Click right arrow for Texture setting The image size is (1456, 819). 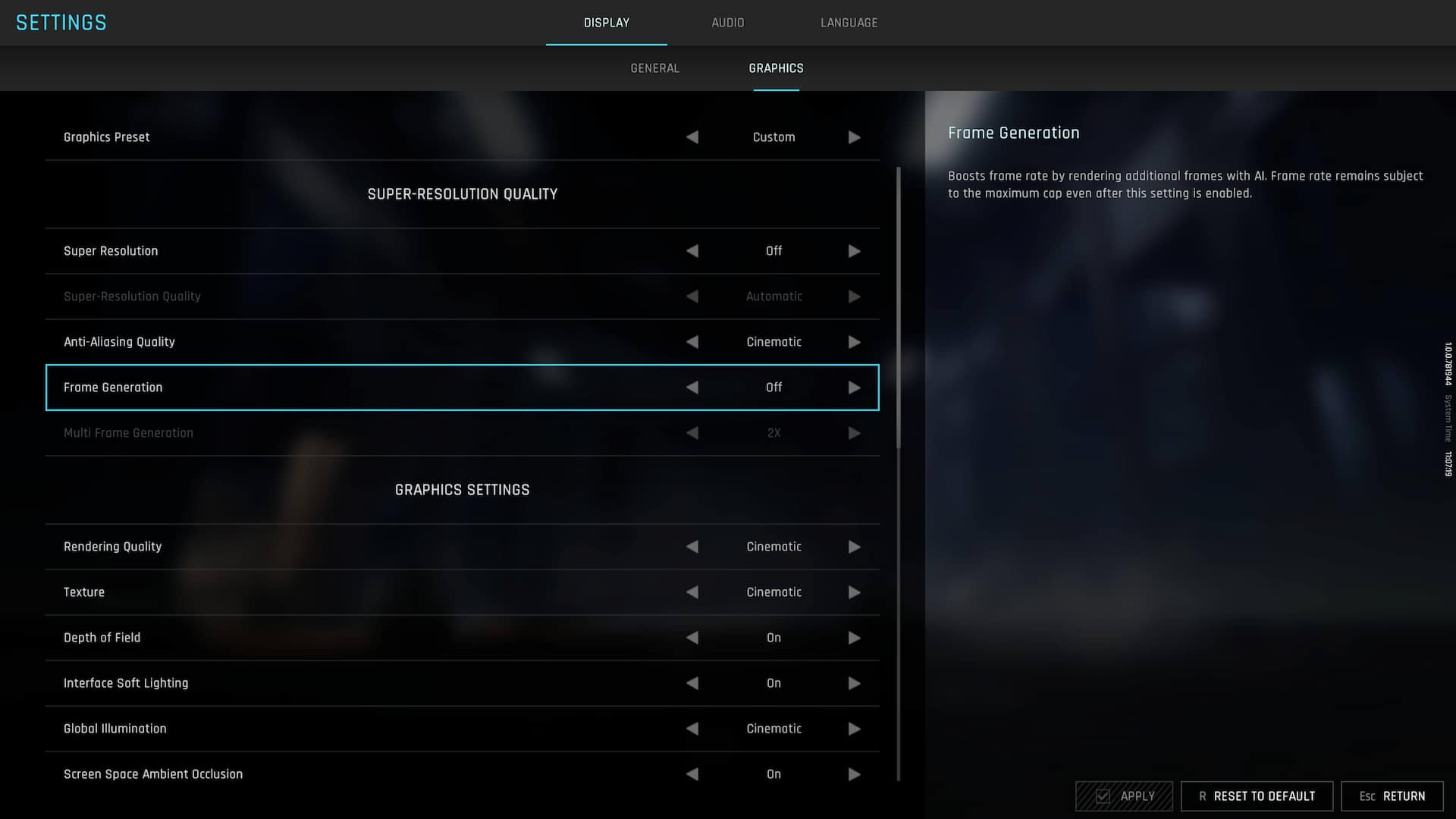coord(854,592)
